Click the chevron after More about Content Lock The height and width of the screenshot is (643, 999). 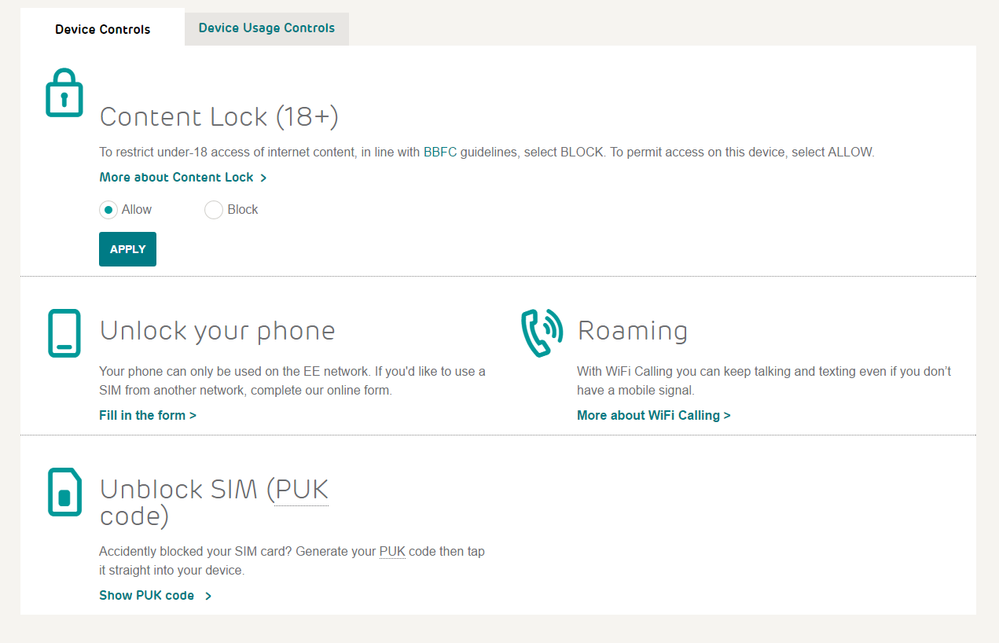(x=263, y=178)
